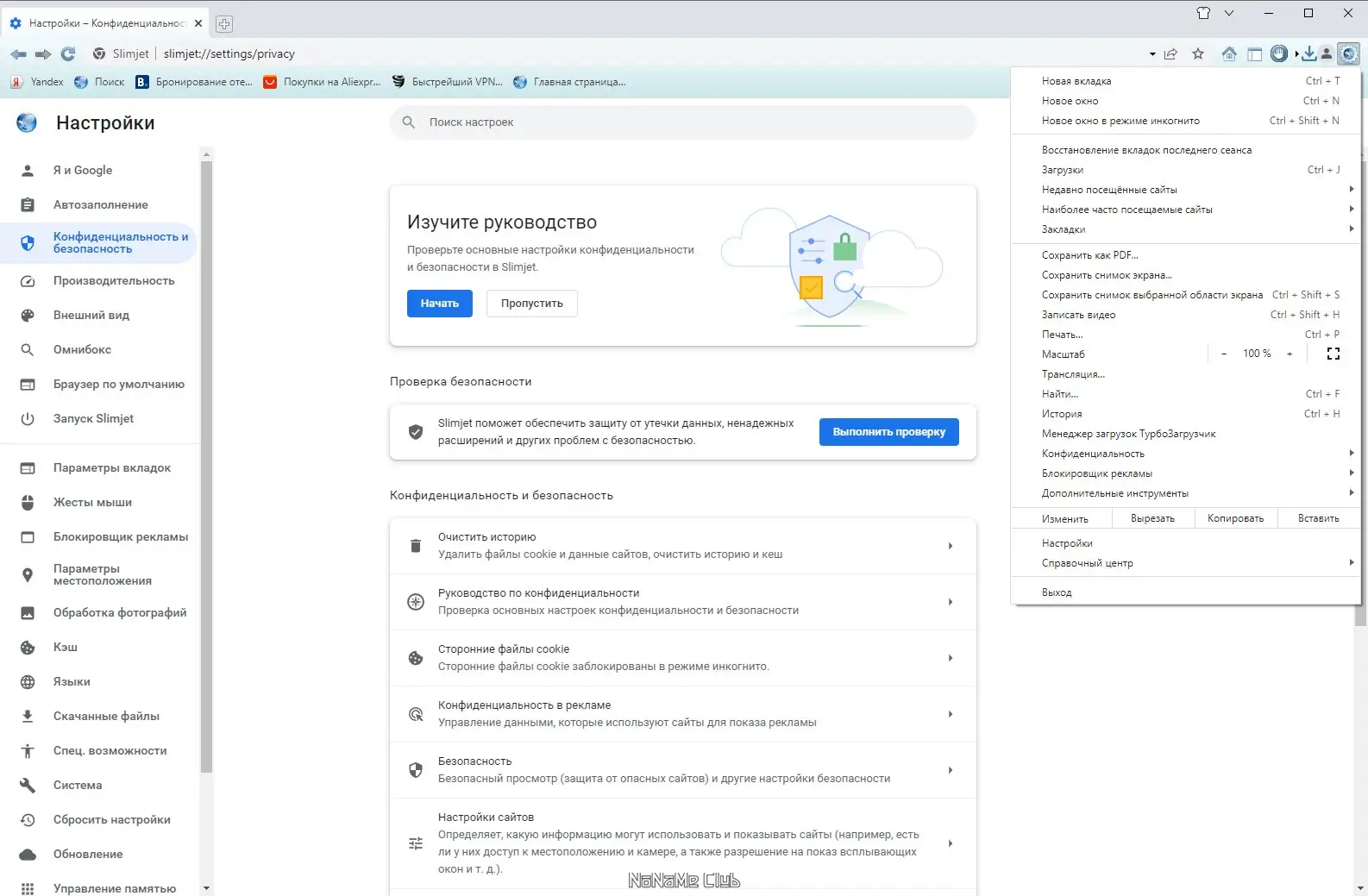
Task: Go back with the back arrow
Action: [19, 53]
